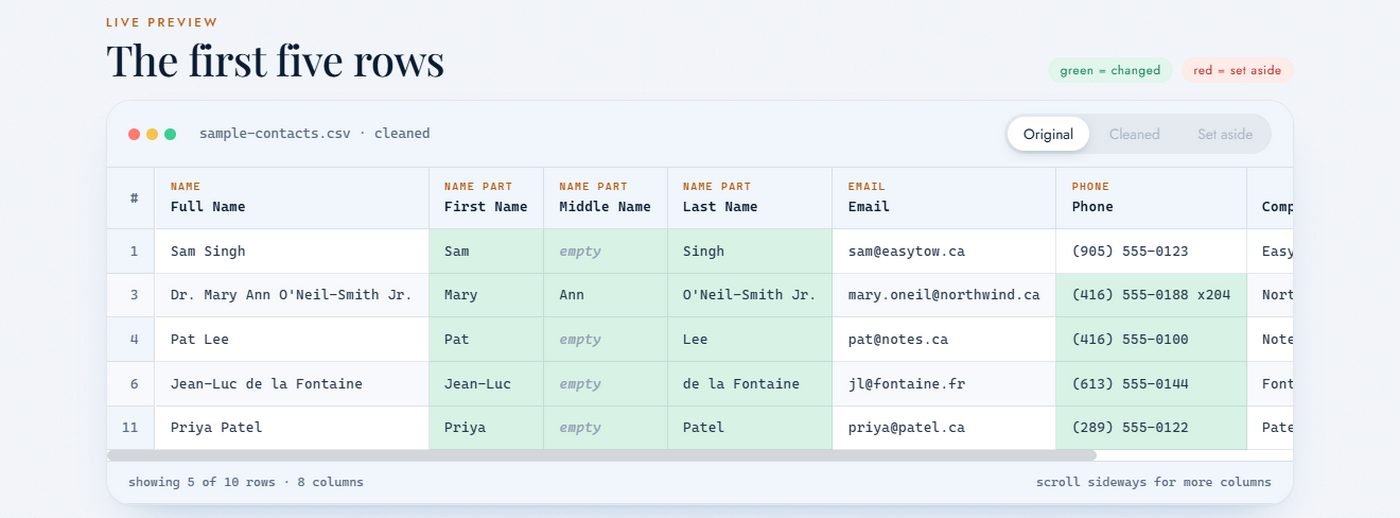Switch to the Set aside view tab

point(1224,134)
